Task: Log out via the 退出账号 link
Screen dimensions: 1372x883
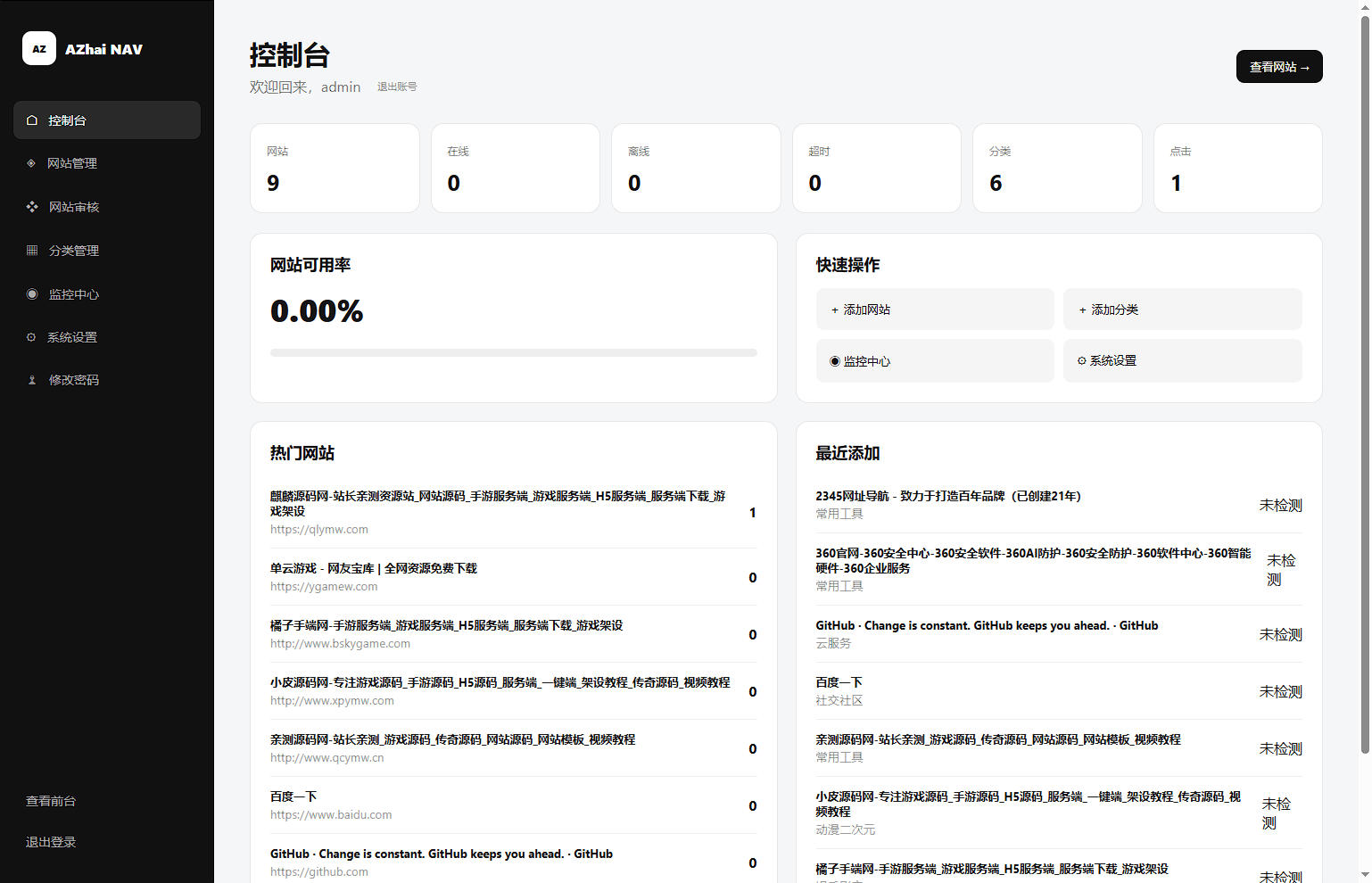Action: [397, 87]
